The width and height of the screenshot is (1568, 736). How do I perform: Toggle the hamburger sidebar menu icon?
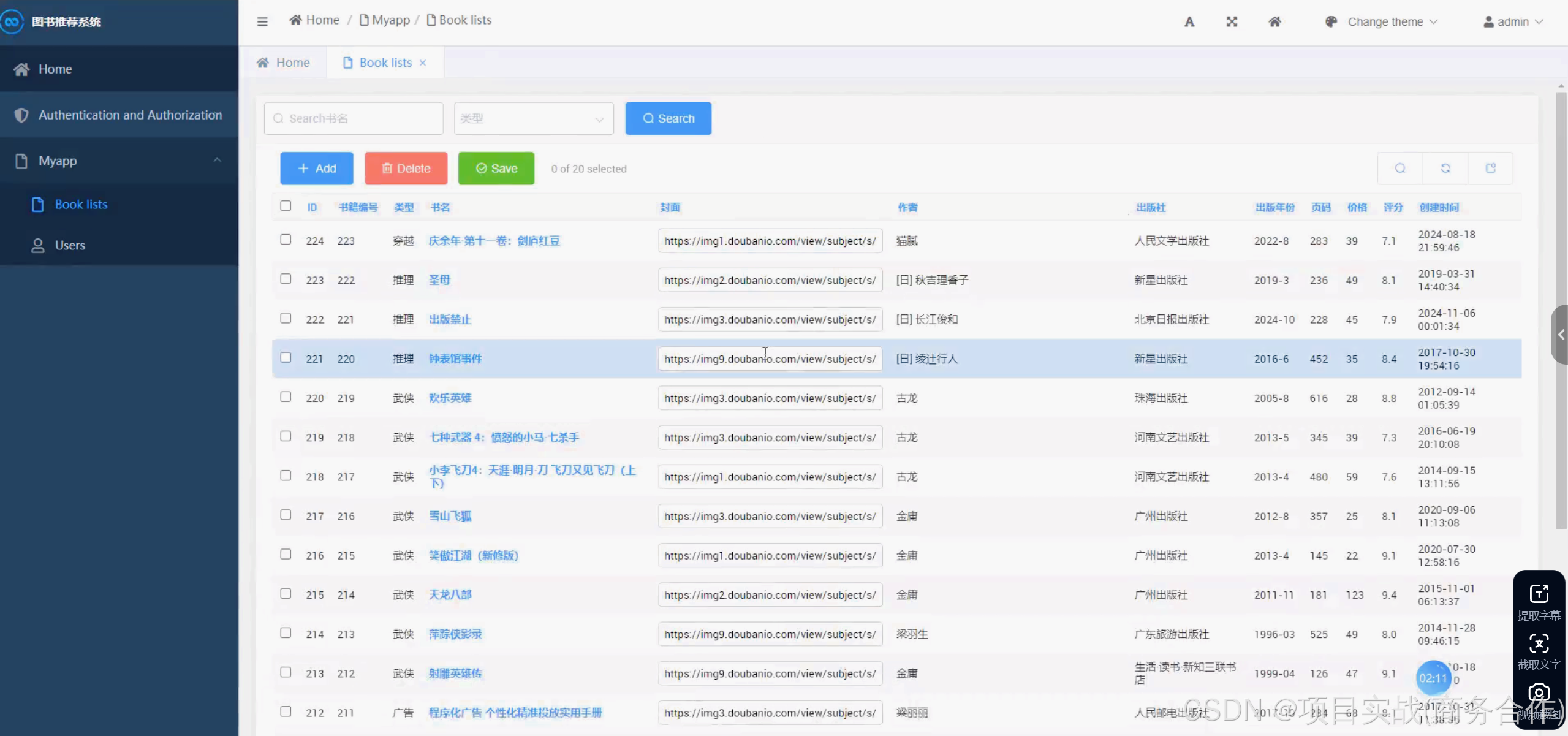pos(262,21)
